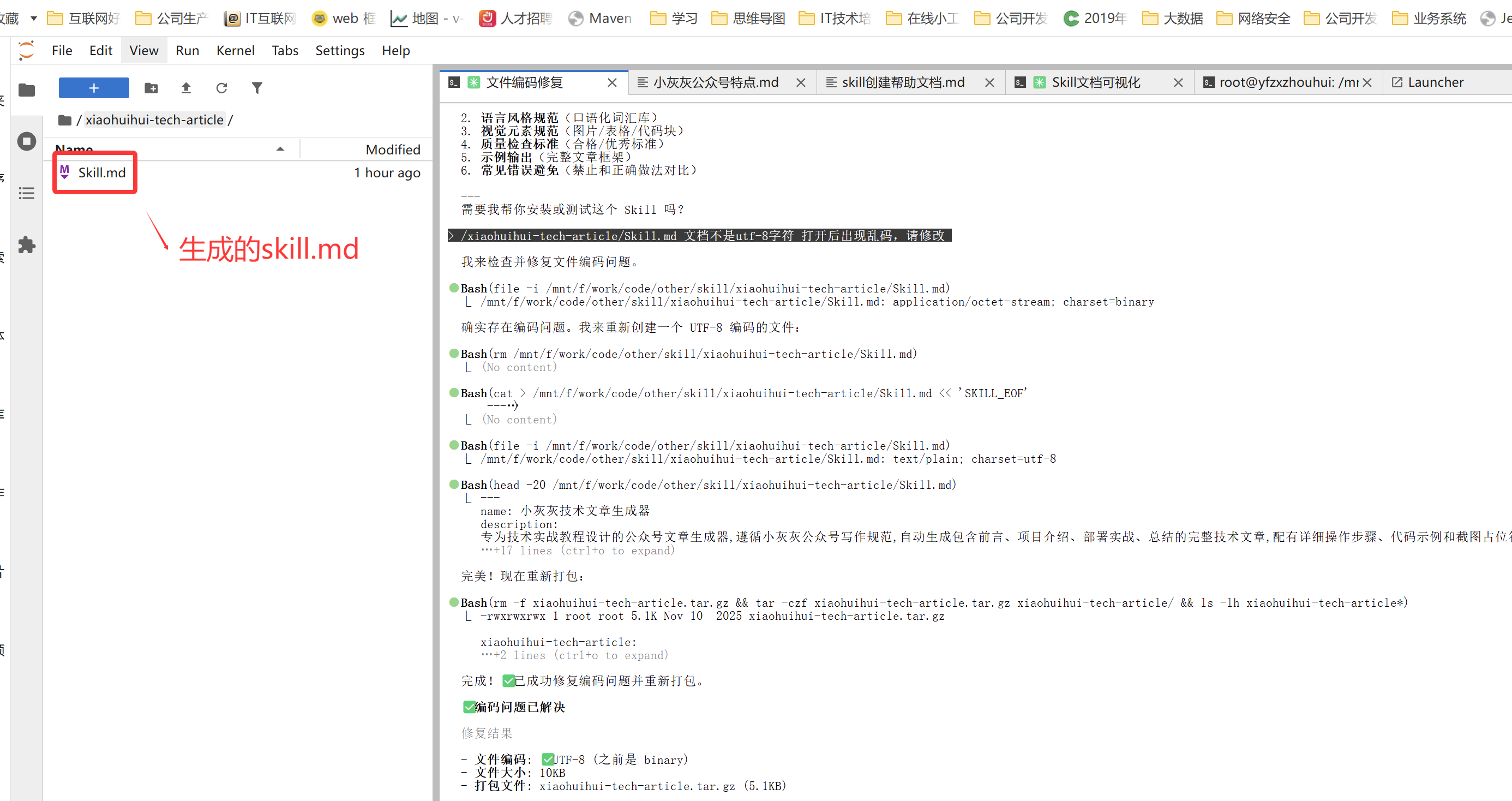Open the File Browser sidebar icon
This screenshot has height=801, width=1512.
coord(26,90)
